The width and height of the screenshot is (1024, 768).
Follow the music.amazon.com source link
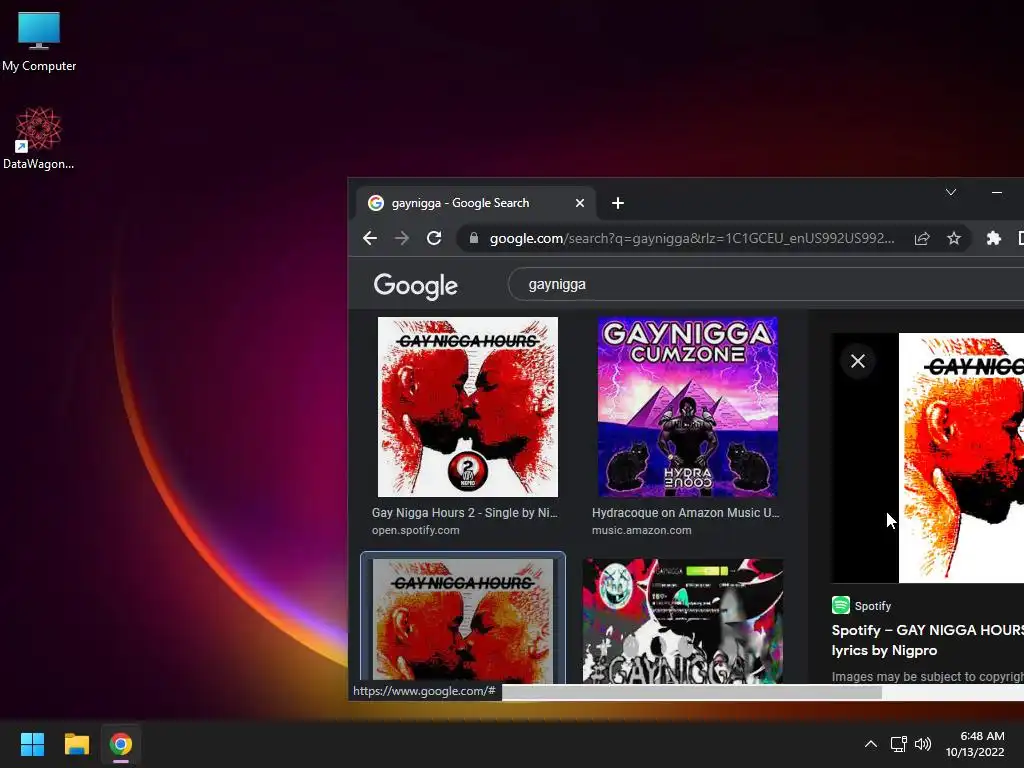point(641,530)
